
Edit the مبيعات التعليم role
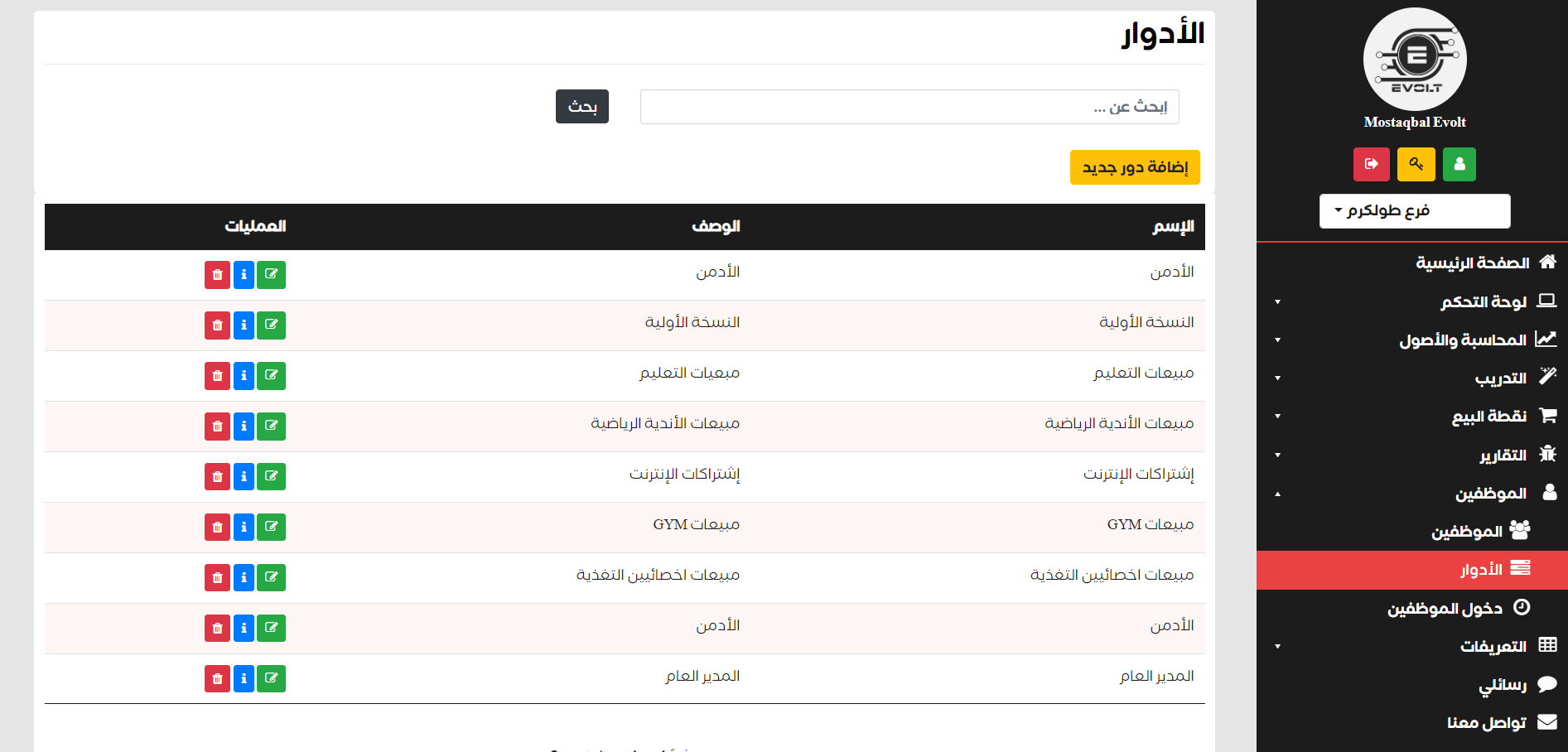[271, 376]
